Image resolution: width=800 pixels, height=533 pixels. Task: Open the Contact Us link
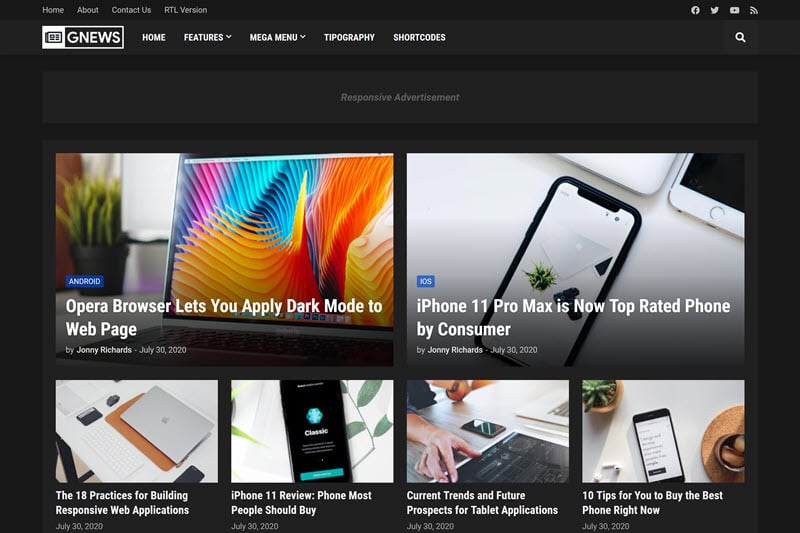click(x=131, y=10)
